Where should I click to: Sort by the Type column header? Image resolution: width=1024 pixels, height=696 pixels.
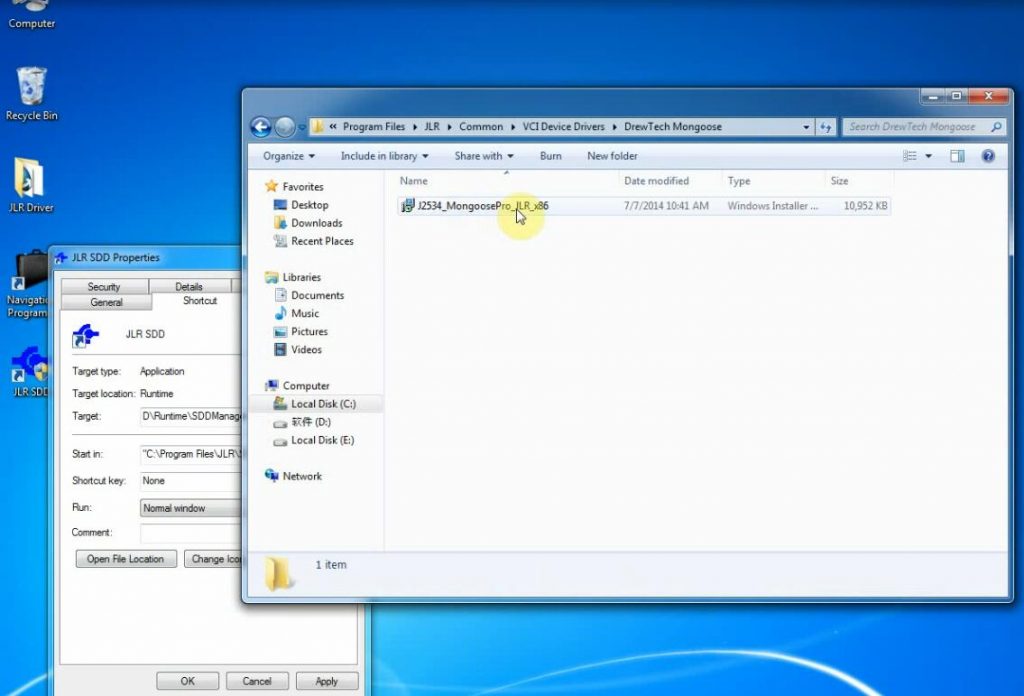(773, 181)
